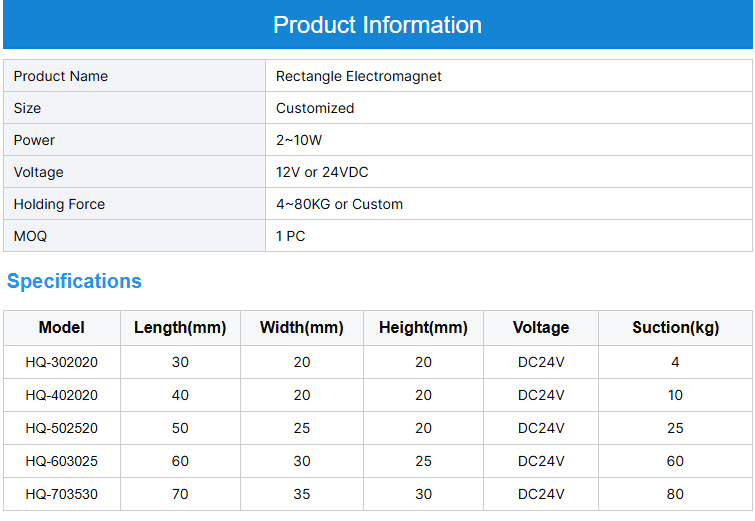The height and width of the screenshot is (521, 755).
Task: Click the Suction(kg) column header
Action: [x=675, y=328]
